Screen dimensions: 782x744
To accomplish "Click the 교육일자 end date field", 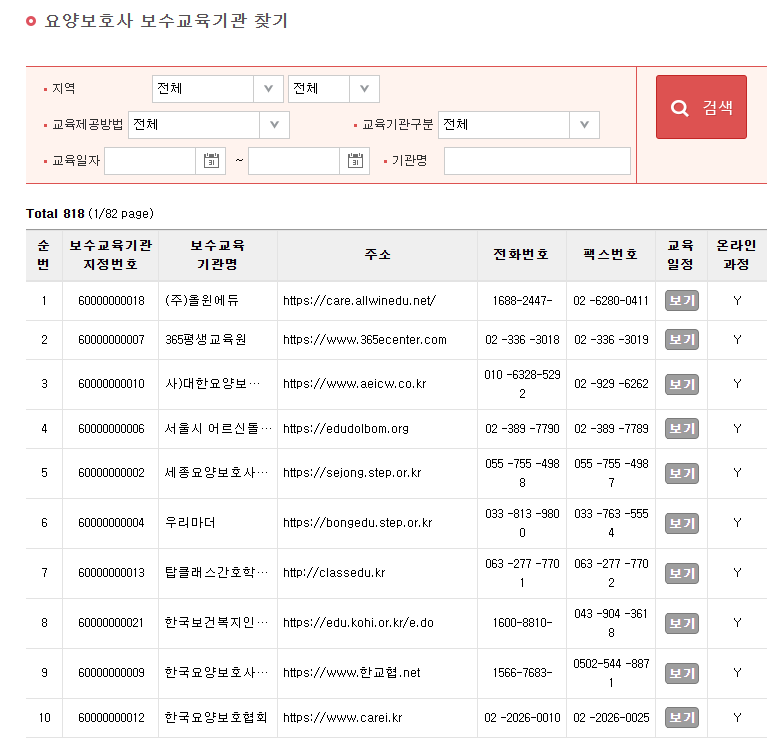I will click(x=294, y=161).
